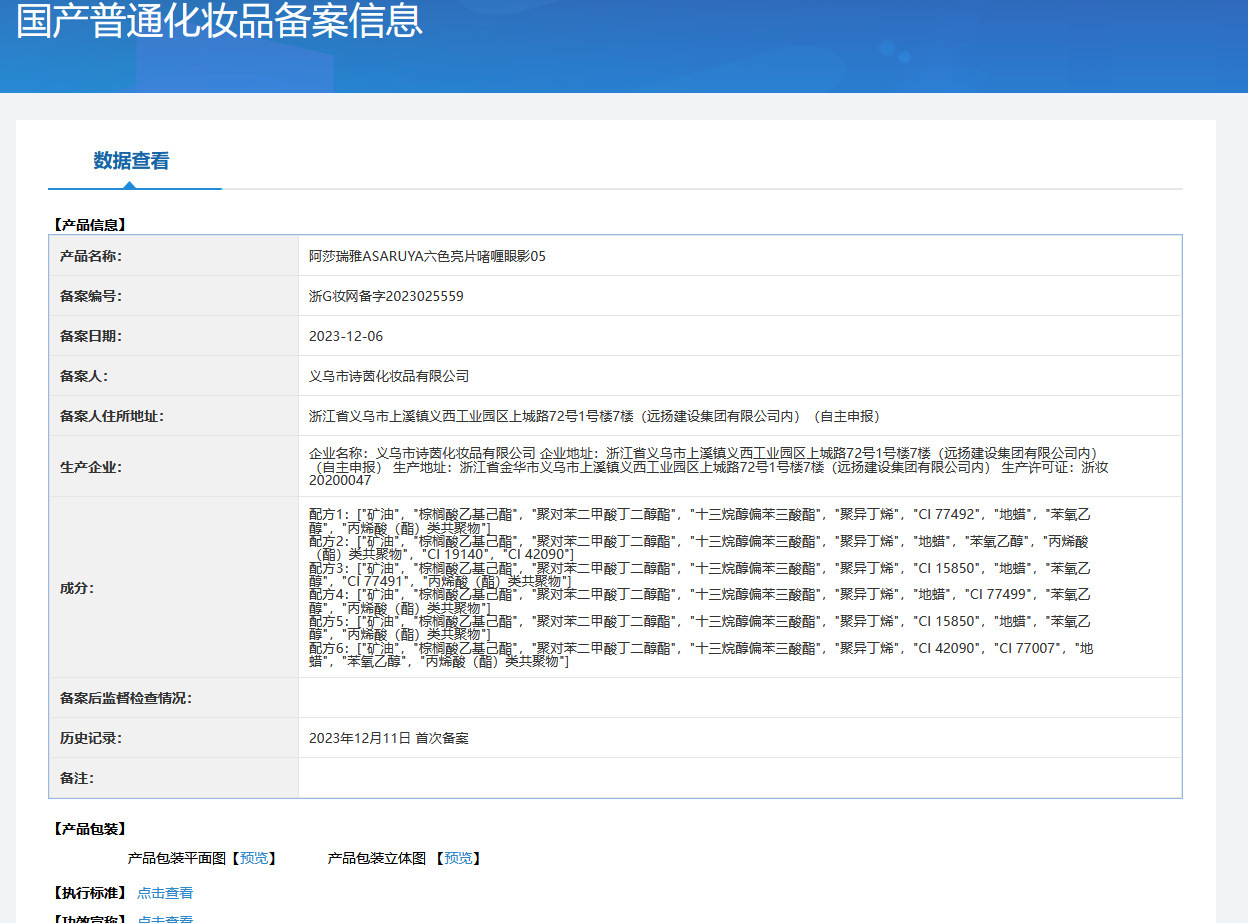This screenshot has height=923, width=1248.
Task: Click the 配方2 ingredient line
Action: (x=700, y=547)
